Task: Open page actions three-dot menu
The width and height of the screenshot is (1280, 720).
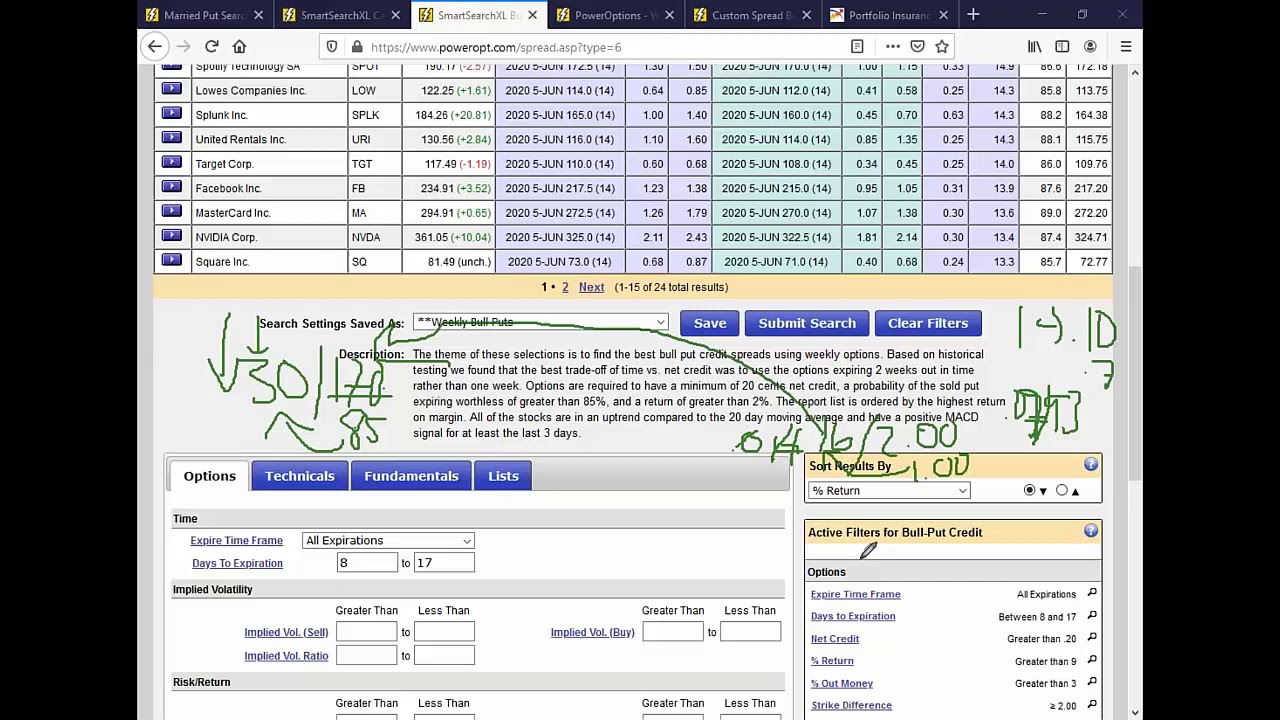Action: tap(893, 46)
